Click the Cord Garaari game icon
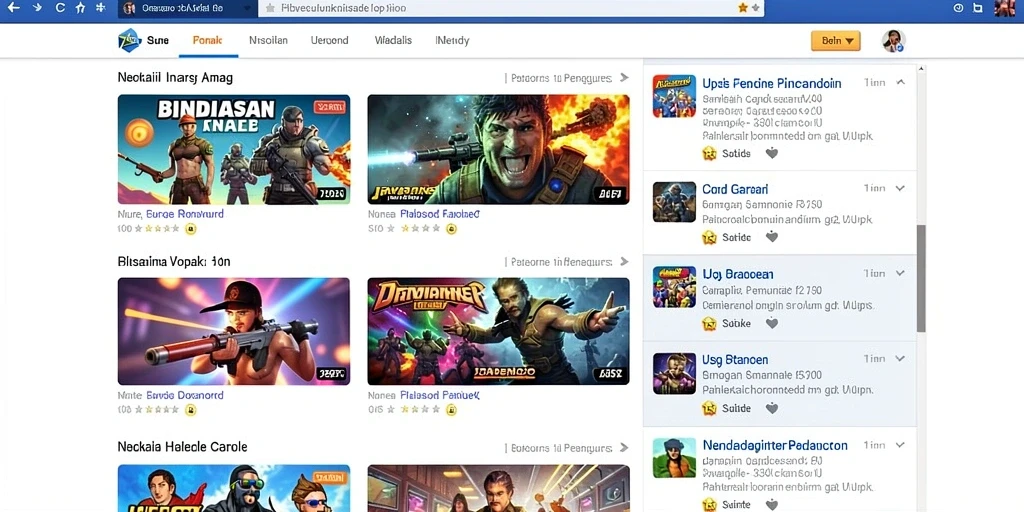The width and height of the screenshot is (1024, 512). click(674, 202)
